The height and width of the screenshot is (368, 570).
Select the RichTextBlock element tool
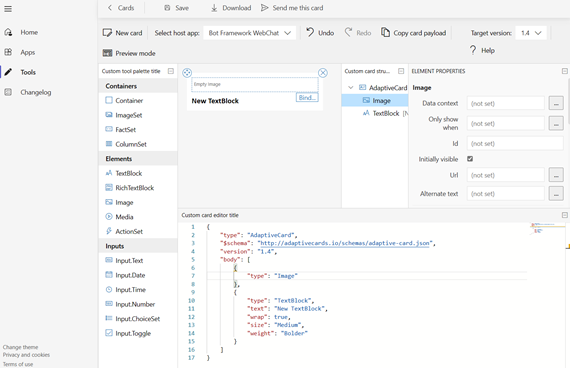129,188
